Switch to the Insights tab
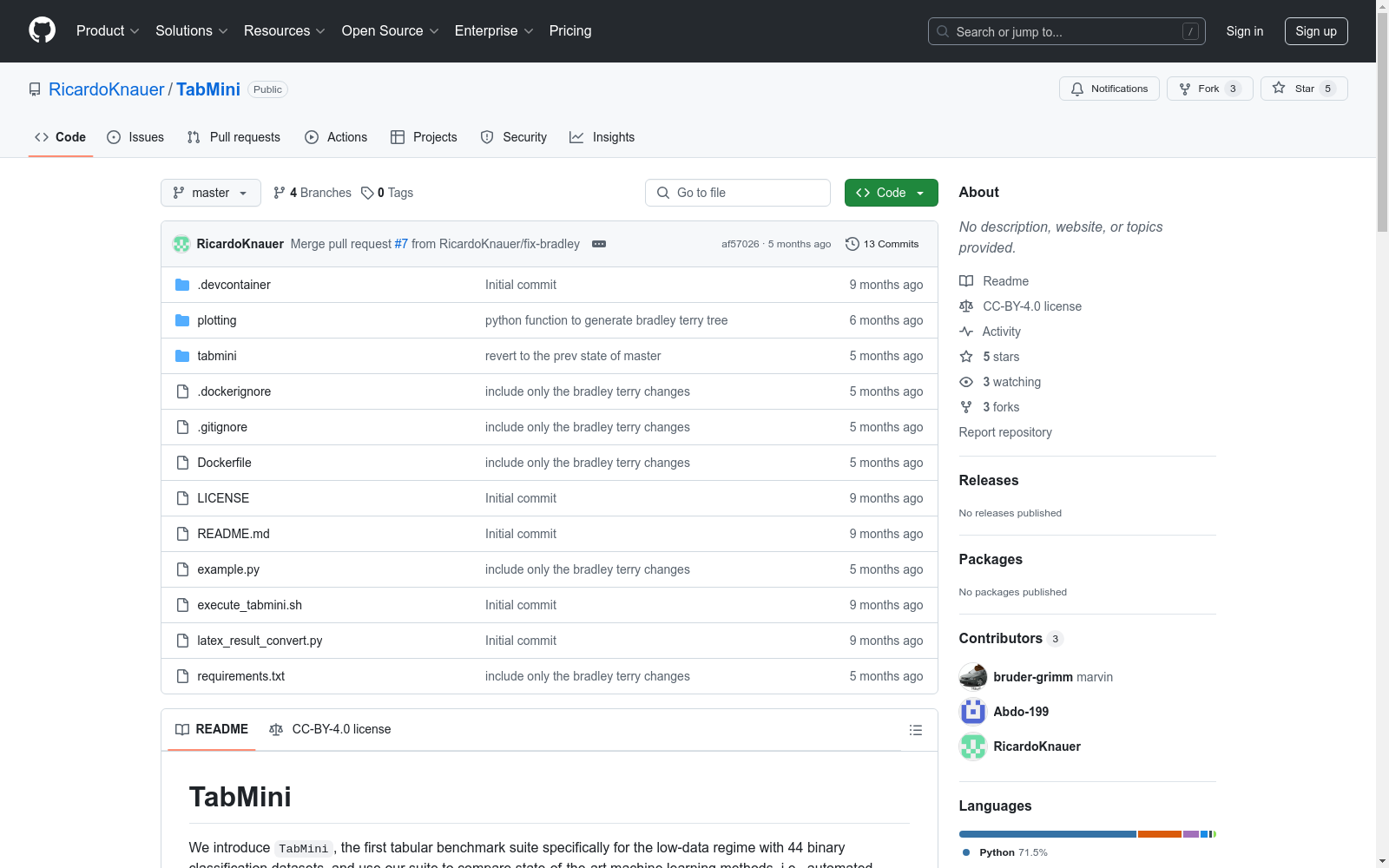The width and height of the screenshot is (1389, 868). [602, 137]
